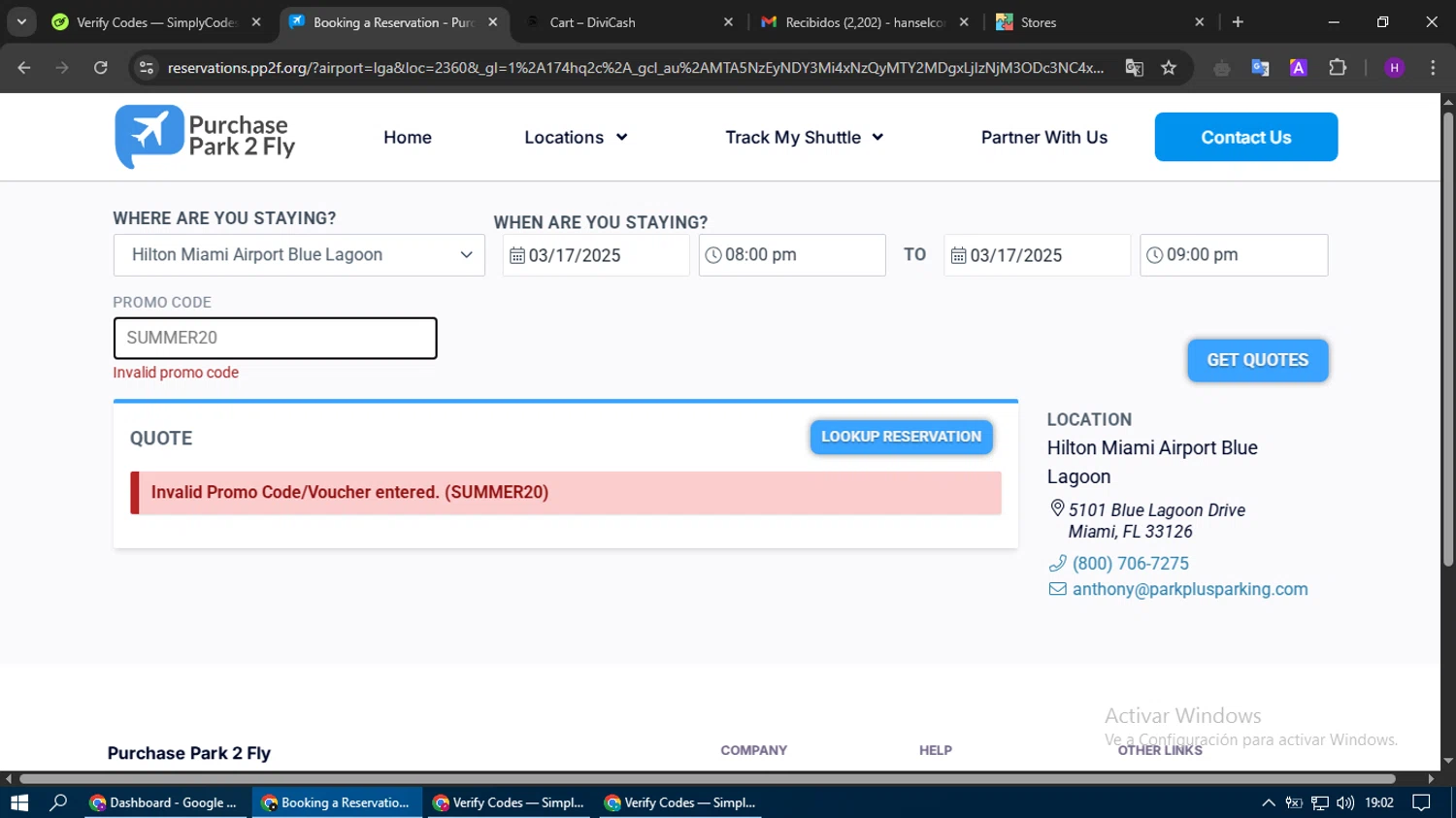Open the Windows Start menu
This screenshot has width=1456, height=818.
tap(19, 802)
